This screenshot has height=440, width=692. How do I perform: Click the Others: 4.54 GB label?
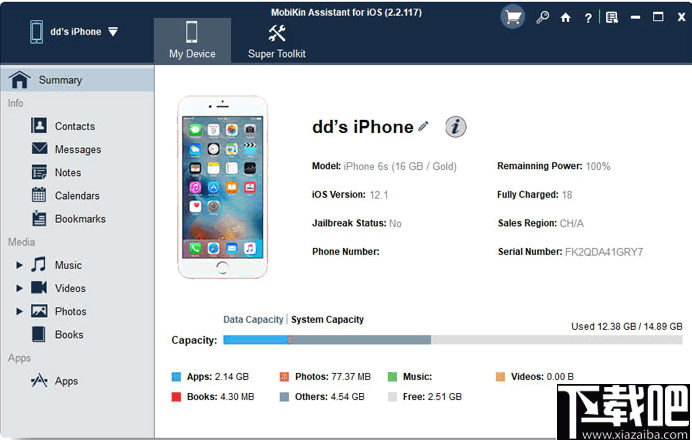coord(330,397)
